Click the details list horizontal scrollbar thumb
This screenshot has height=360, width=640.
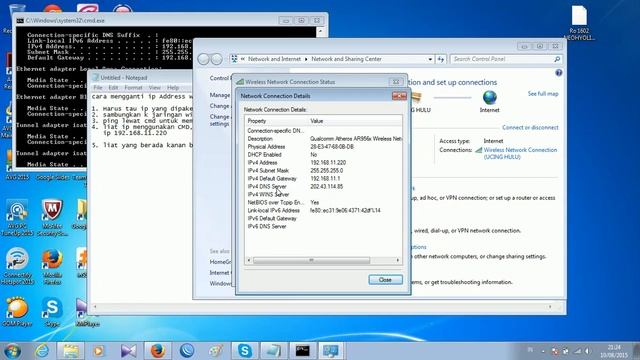(x=311, y=260)
